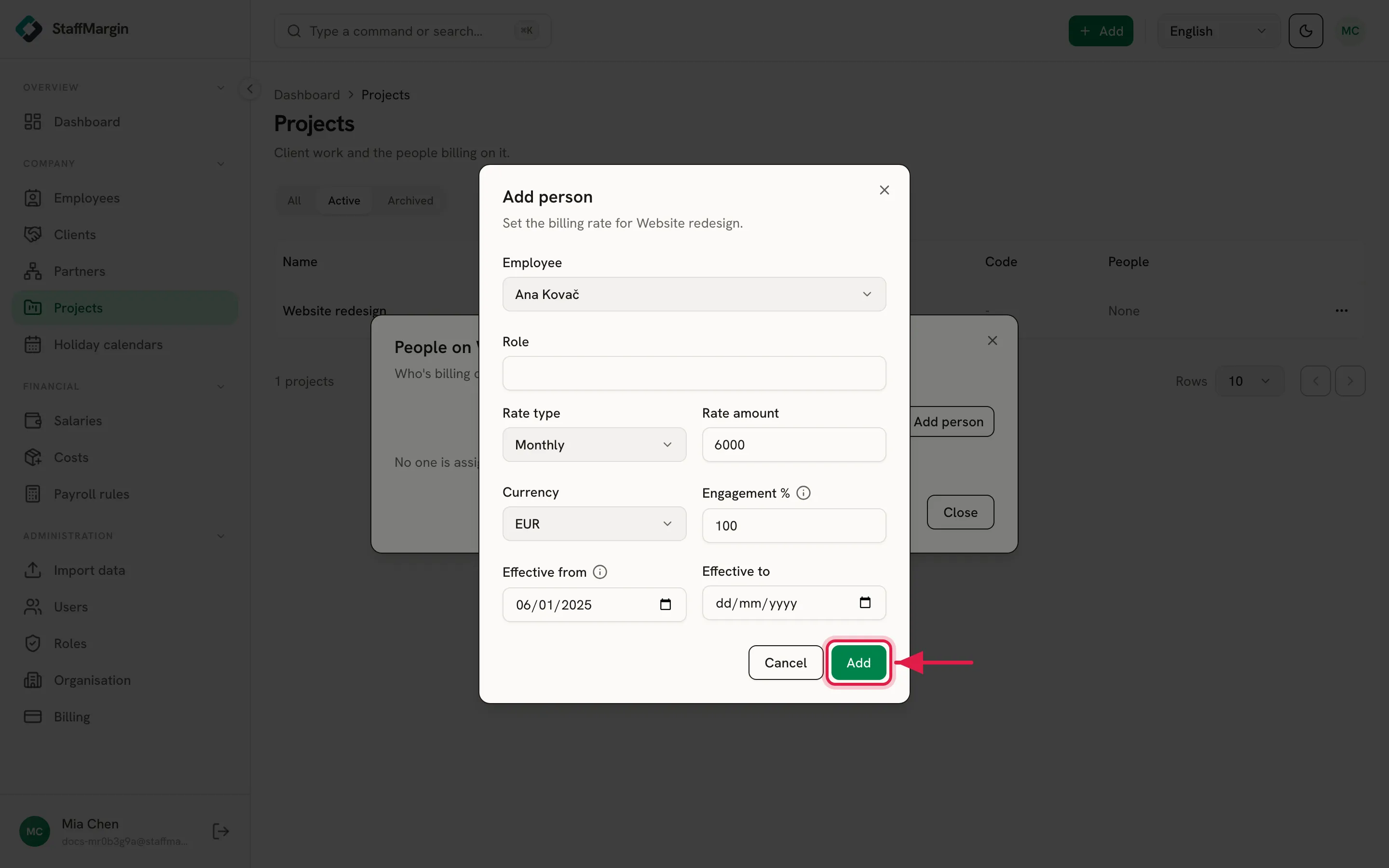Switch to the Active projects tab
1389x868 pixels.
344,201
